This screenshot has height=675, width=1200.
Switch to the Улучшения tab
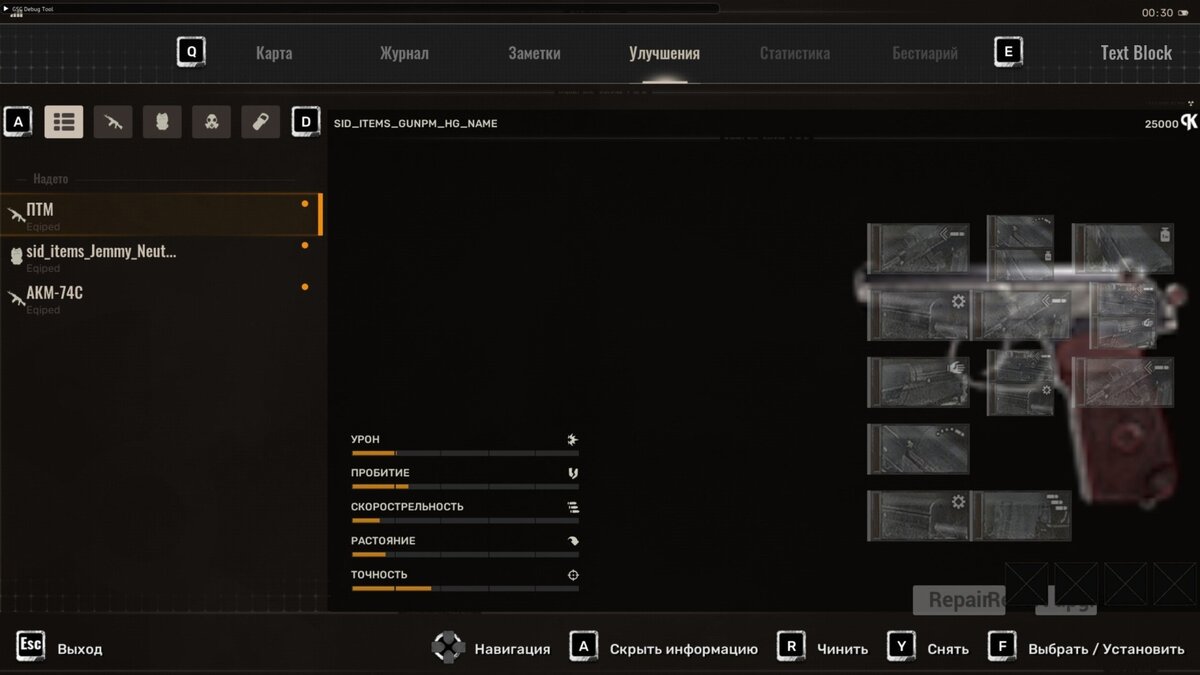point(664,54)
